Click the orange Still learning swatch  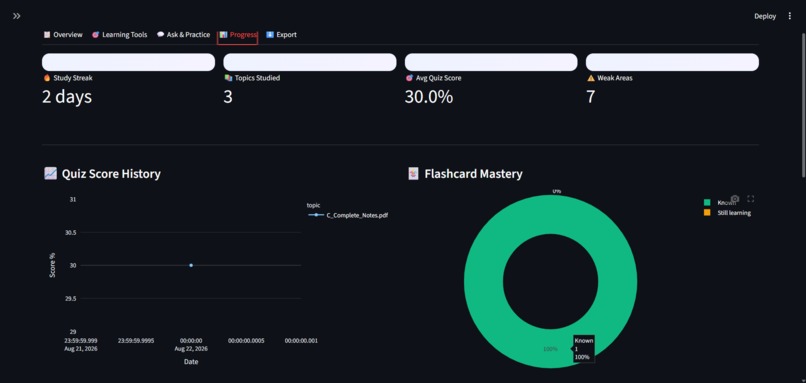[707, 212]
